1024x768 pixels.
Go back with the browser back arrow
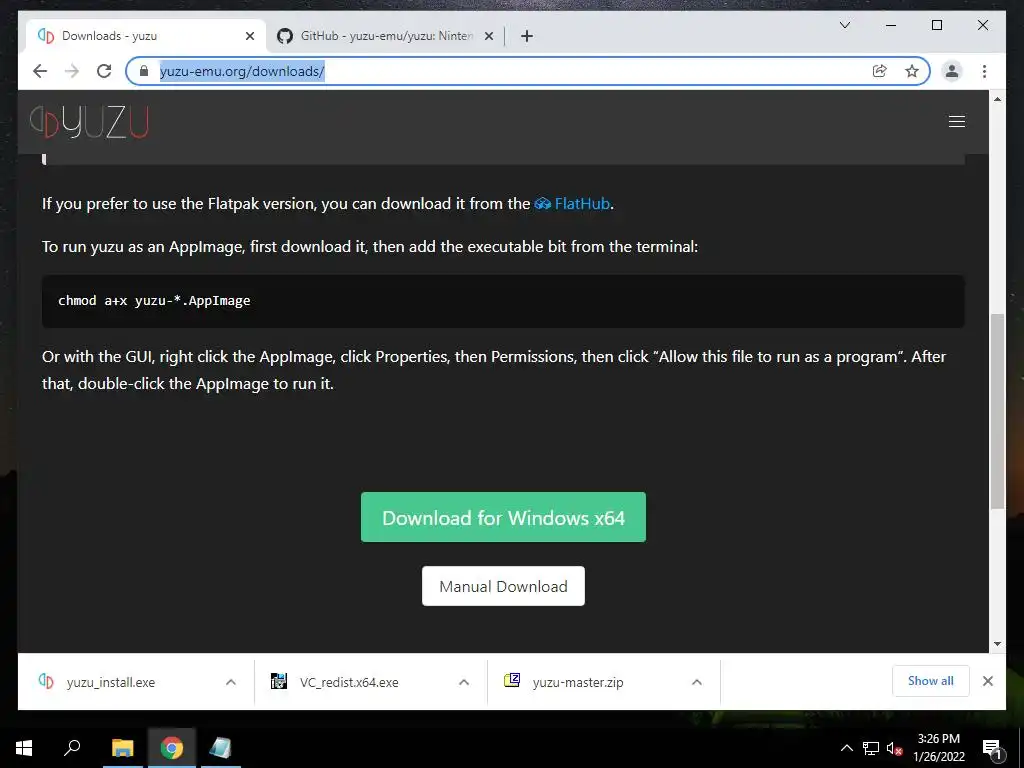[x=40, y=71]
